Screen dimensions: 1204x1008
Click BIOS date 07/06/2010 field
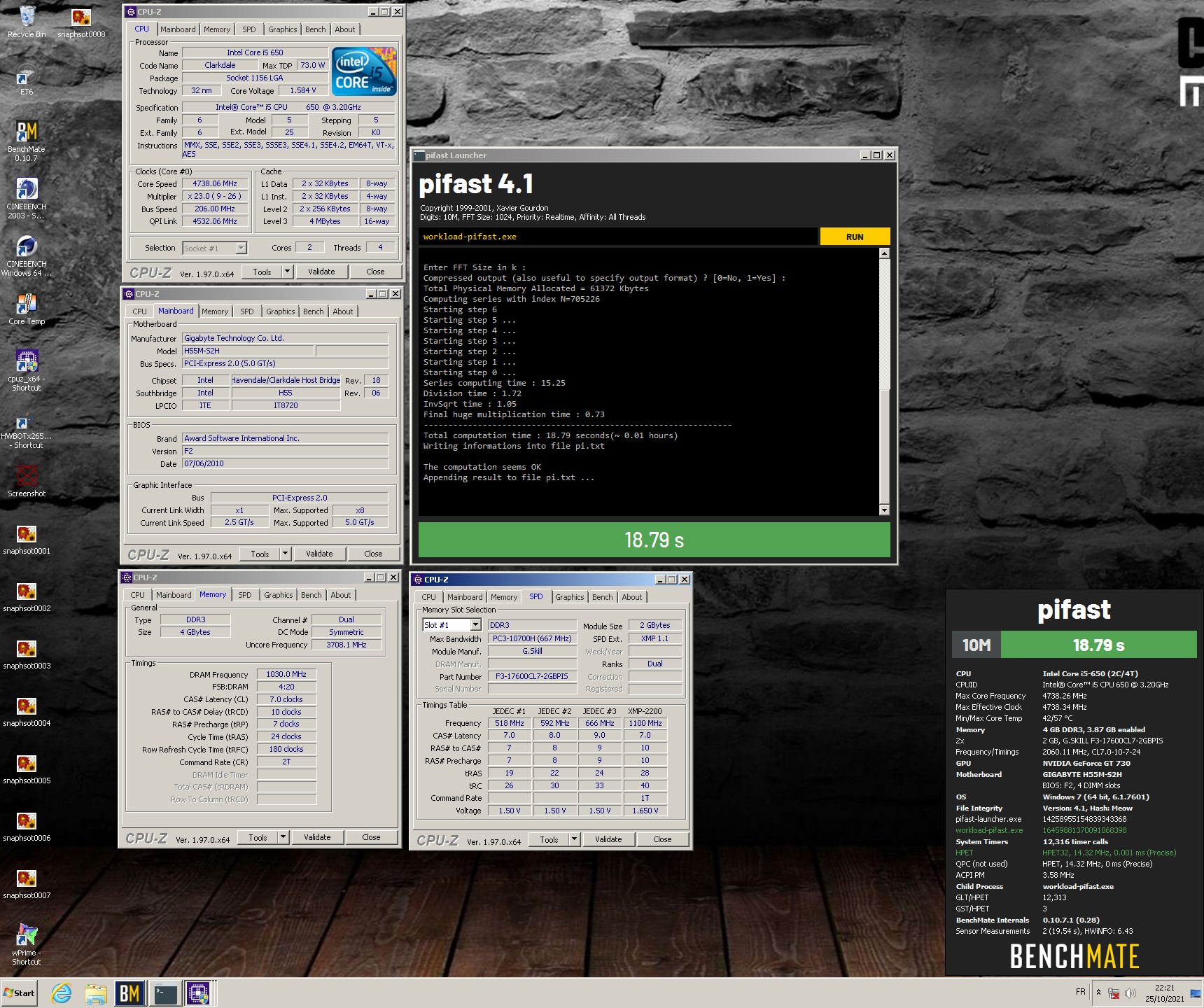pos(285,463)
